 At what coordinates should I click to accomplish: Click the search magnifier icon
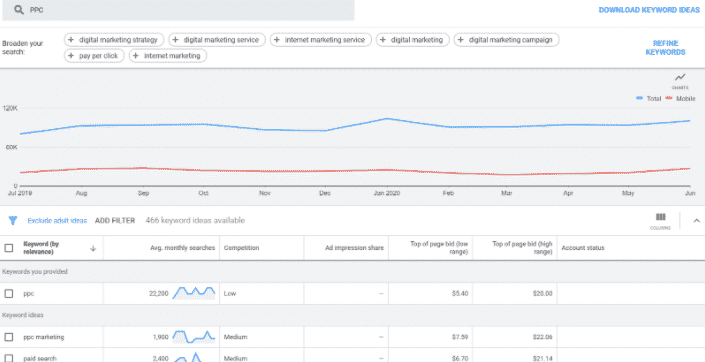point(19,10)
